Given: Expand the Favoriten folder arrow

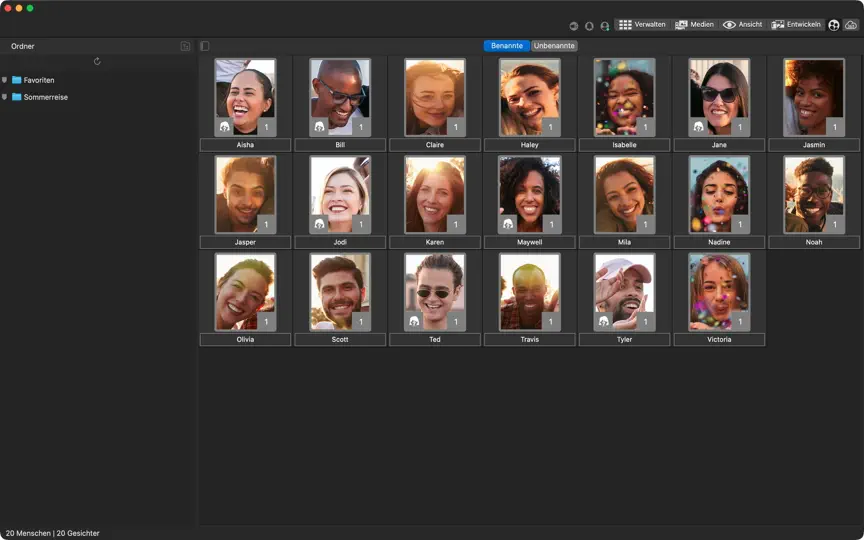Looking at the screenshot, I should click(4, 80).
